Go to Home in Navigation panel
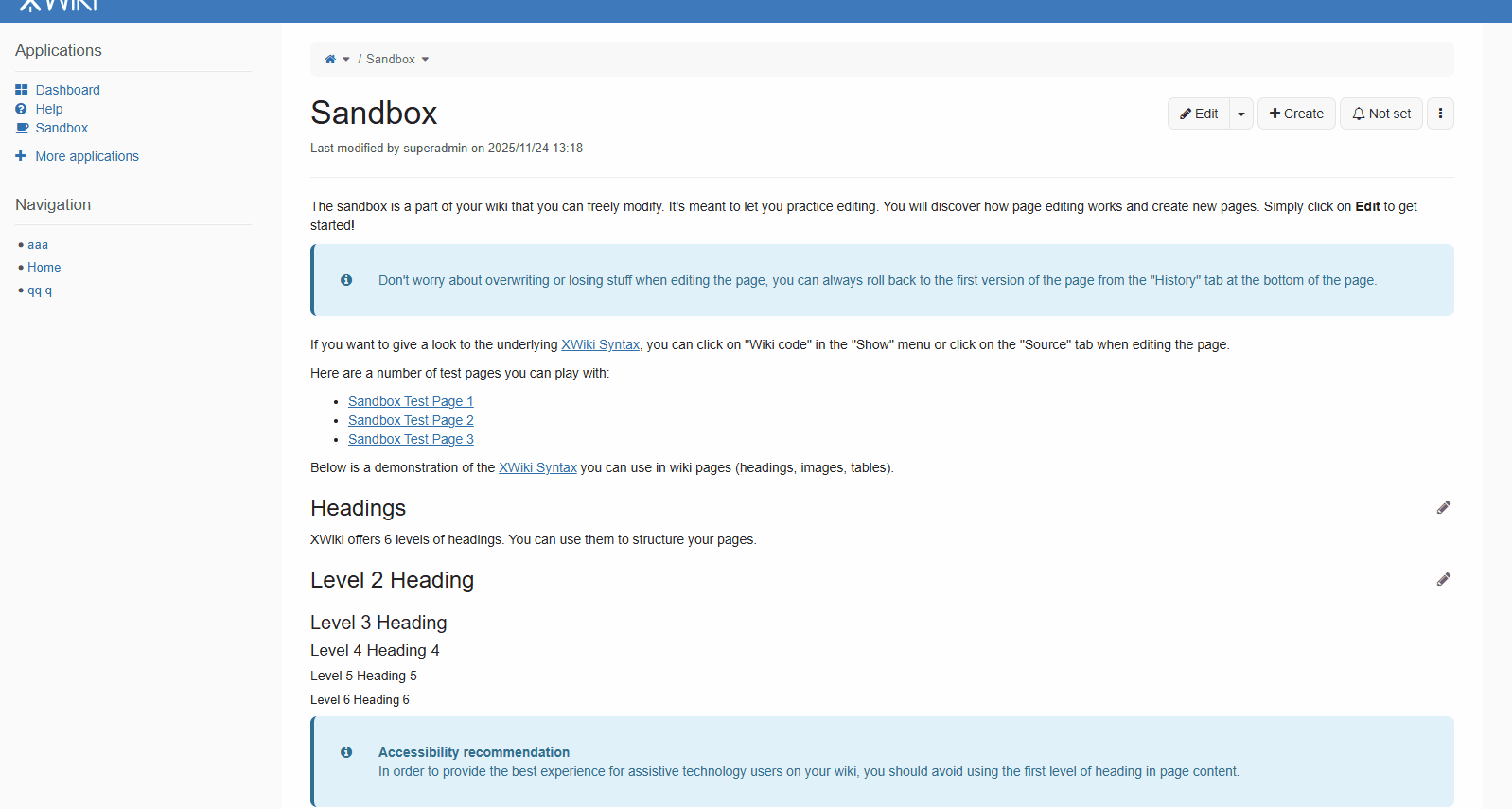Image resolution: width=1512 pixels, height=809 pixels. [x=44, y=268]
